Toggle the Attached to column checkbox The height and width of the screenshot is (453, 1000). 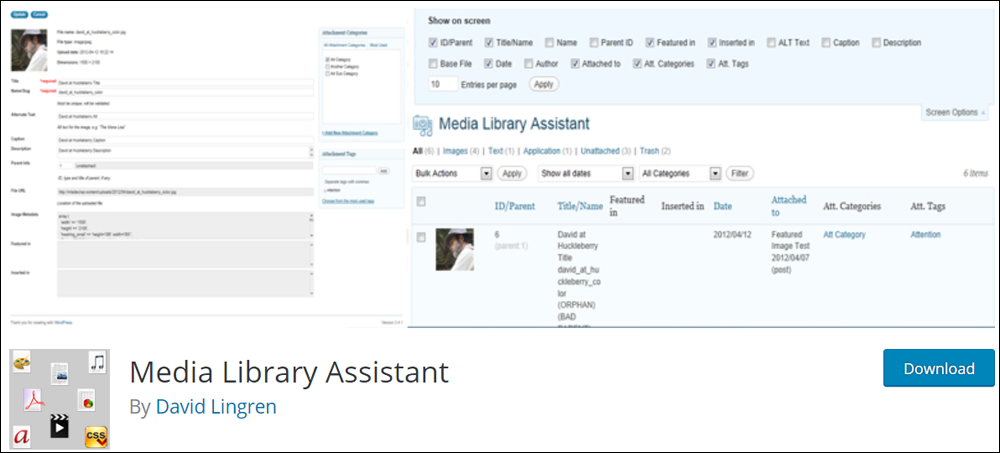(x=575, y=64)
